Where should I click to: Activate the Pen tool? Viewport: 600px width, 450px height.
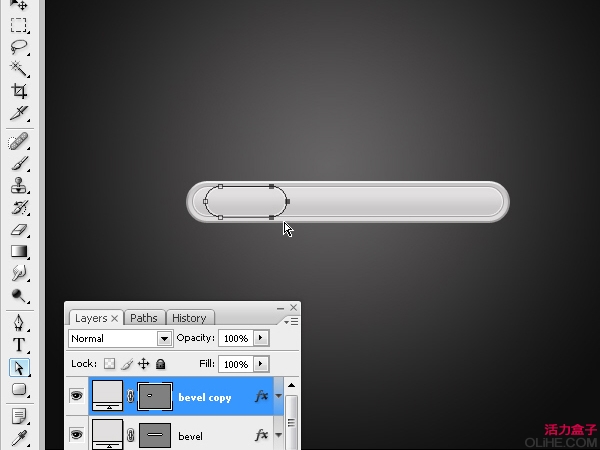[18, 323]
